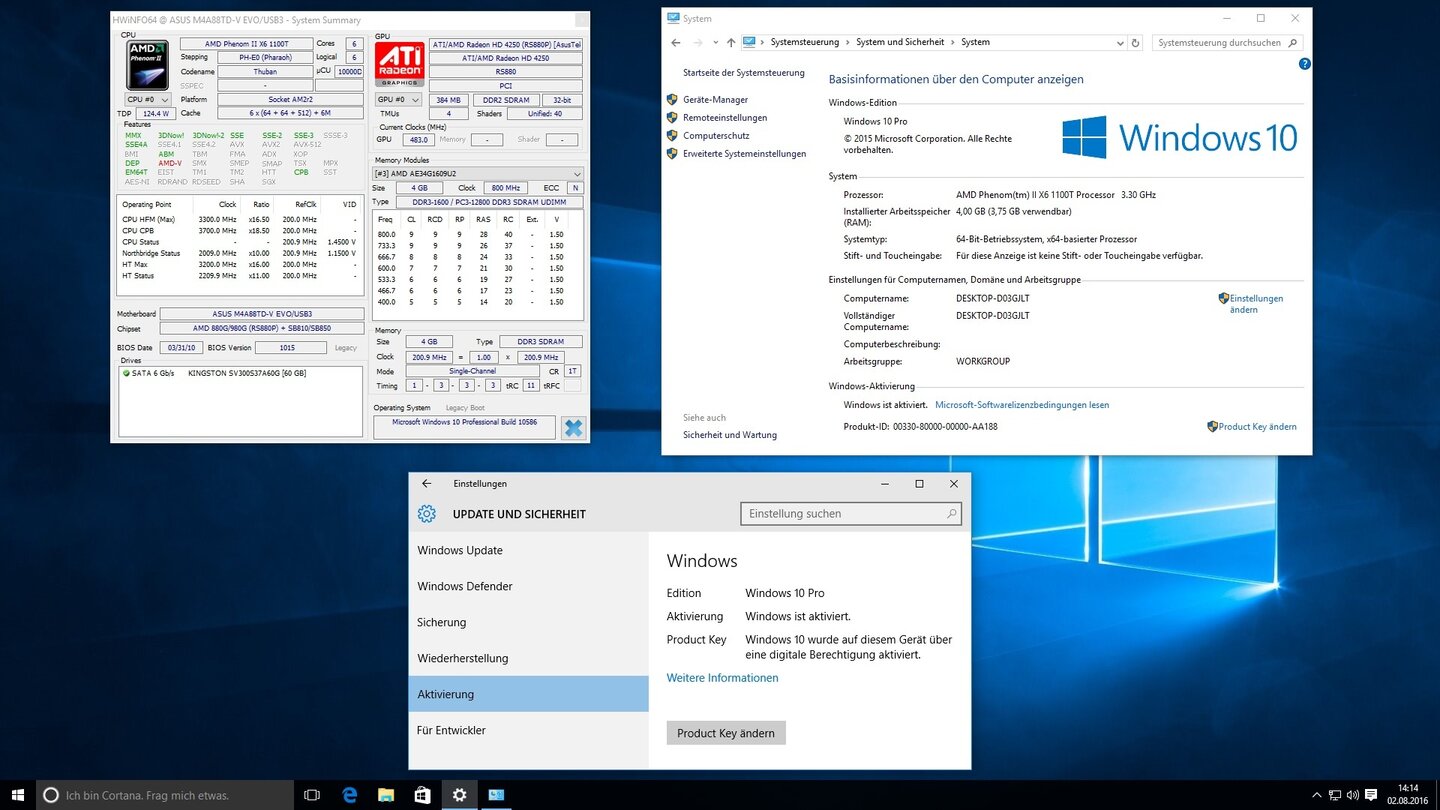
Task: Click the Systemsteuerung breadcrumb
Action: pos(805,42)
